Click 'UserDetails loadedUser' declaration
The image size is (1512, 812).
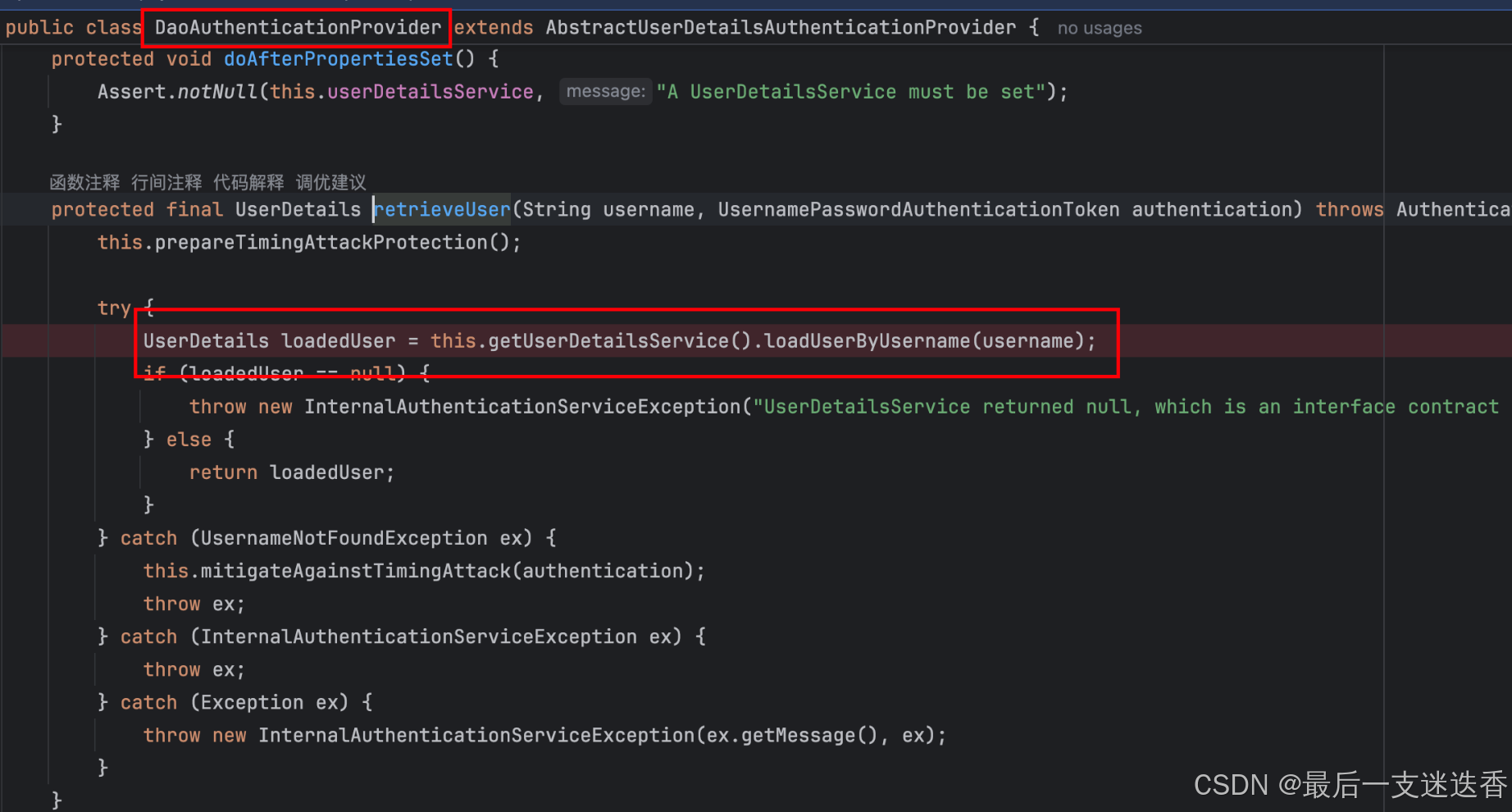pos(269,341)
